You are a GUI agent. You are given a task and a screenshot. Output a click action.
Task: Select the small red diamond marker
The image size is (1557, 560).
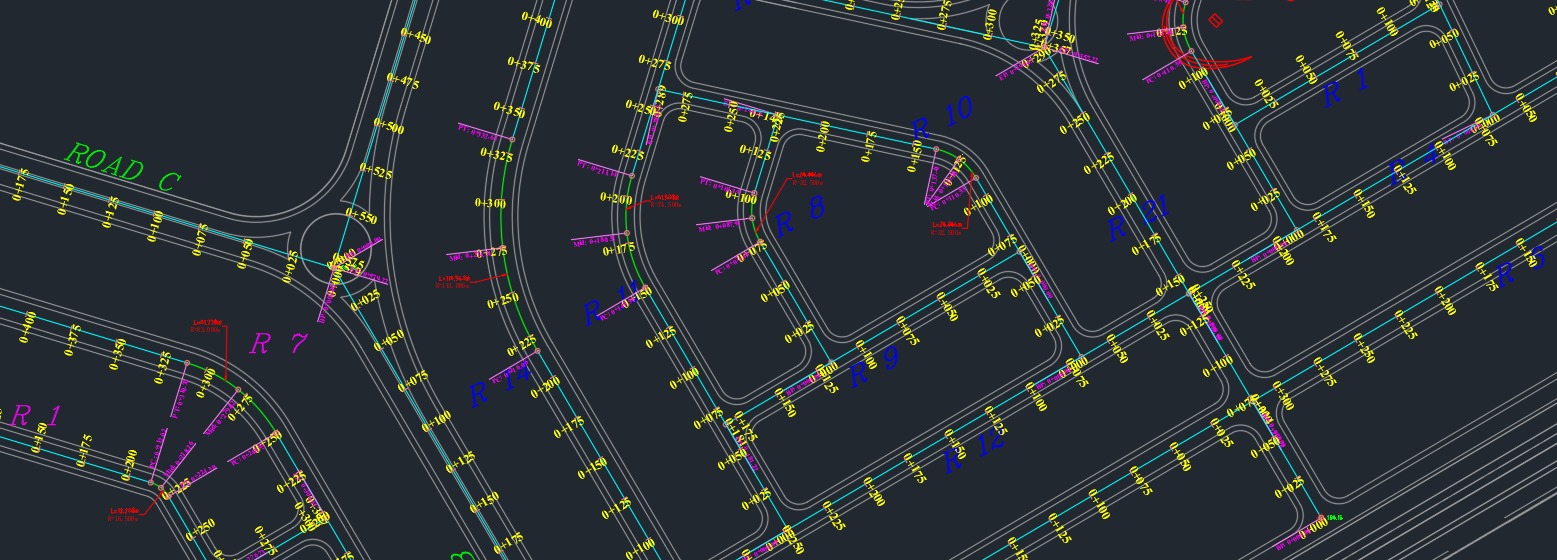(1216, 20)
